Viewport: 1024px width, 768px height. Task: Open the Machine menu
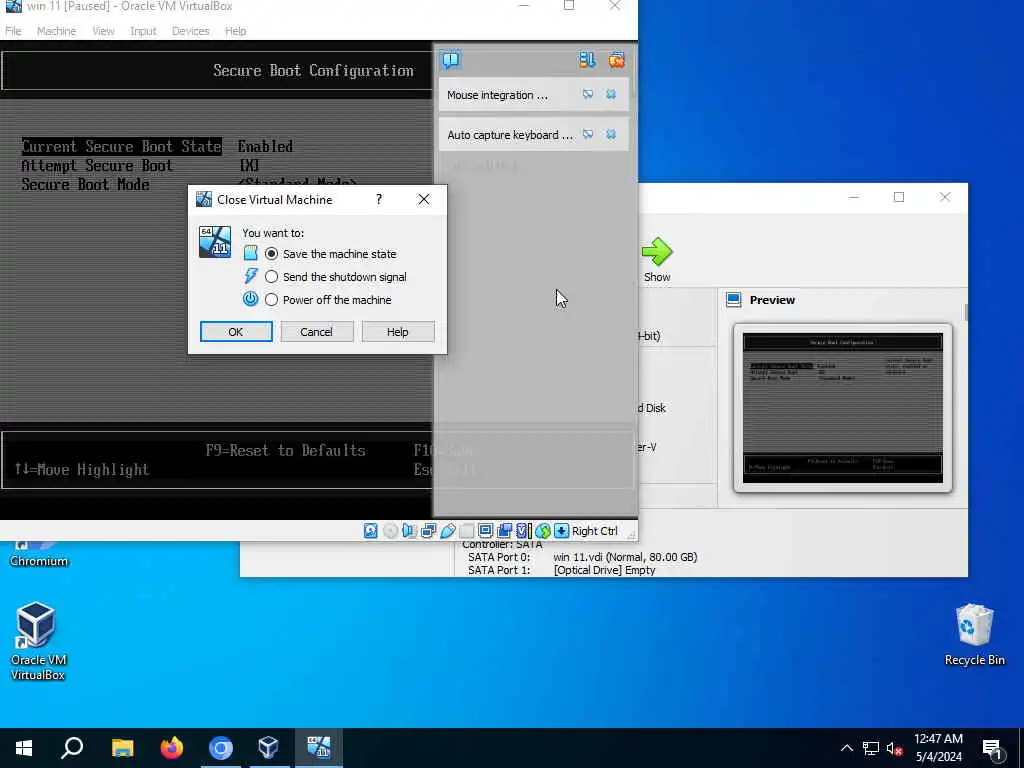56,31
